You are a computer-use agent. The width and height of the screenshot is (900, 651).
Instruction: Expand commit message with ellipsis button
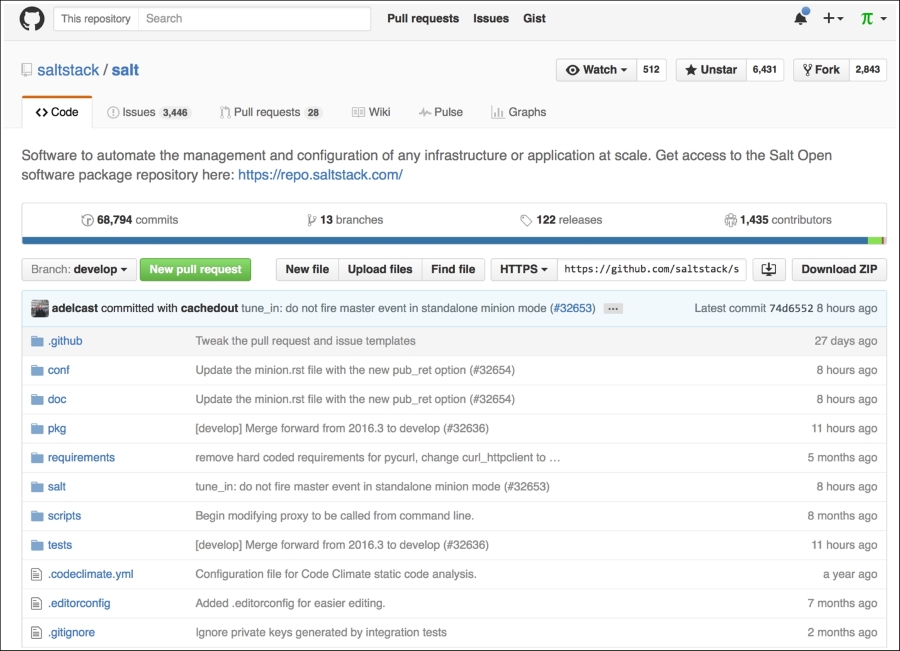click(613, 309)
